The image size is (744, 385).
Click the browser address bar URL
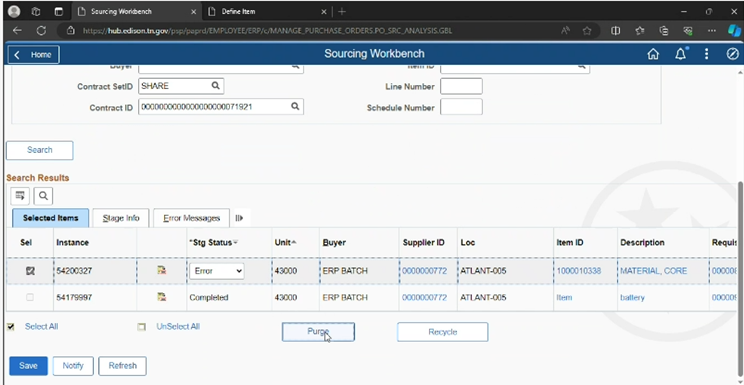[267, 30]
